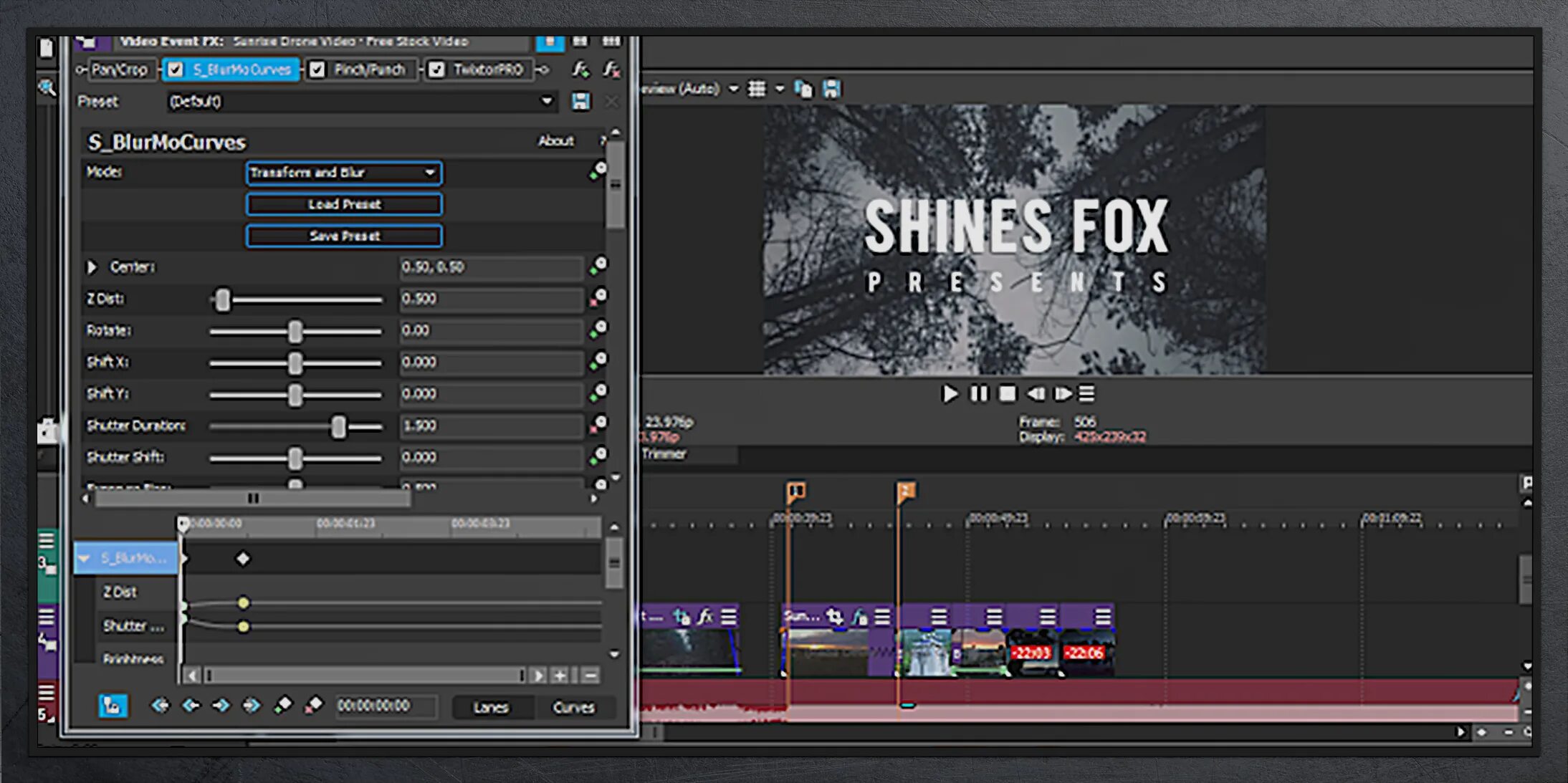Click the animate icon for Shutter Shift
Screen dimensions: 1568x783
[598, 456]
